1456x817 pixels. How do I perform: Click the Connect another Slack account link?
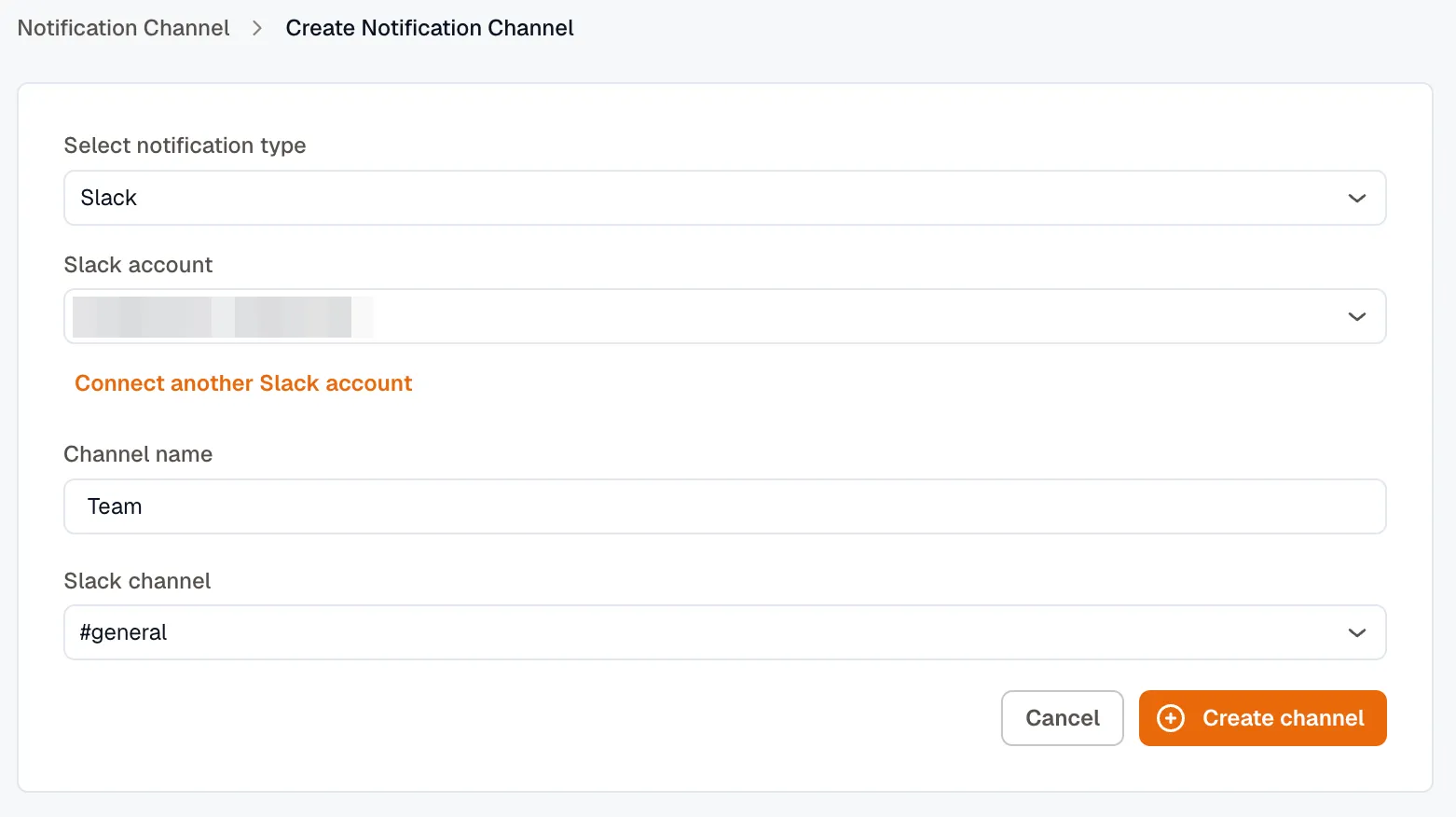coord(243,383)
